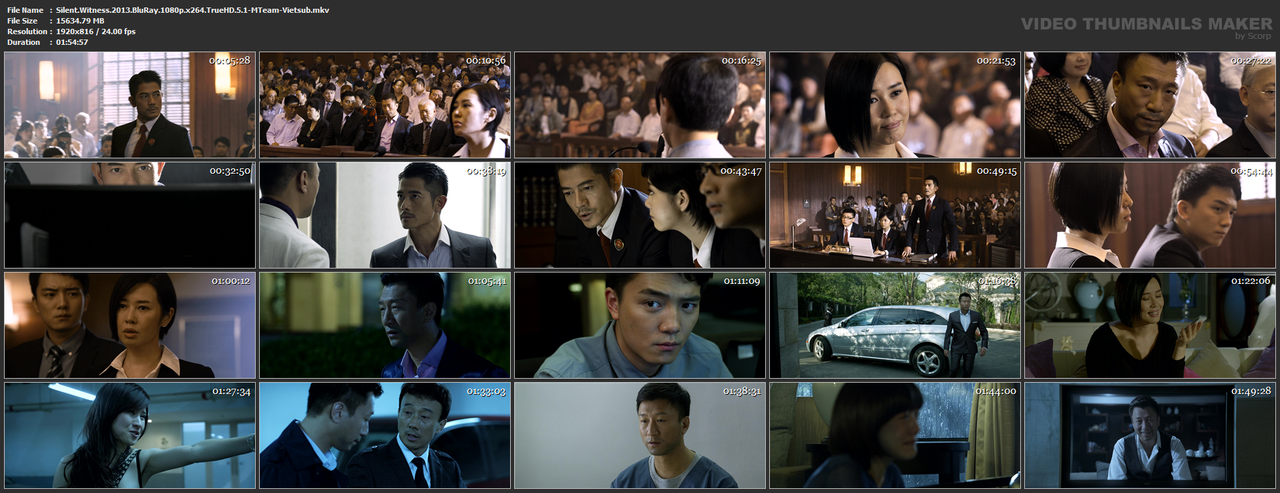Pick the thumbnail timestamped 01:11:09
1280x493 pixels.
(x=640, y=325)
